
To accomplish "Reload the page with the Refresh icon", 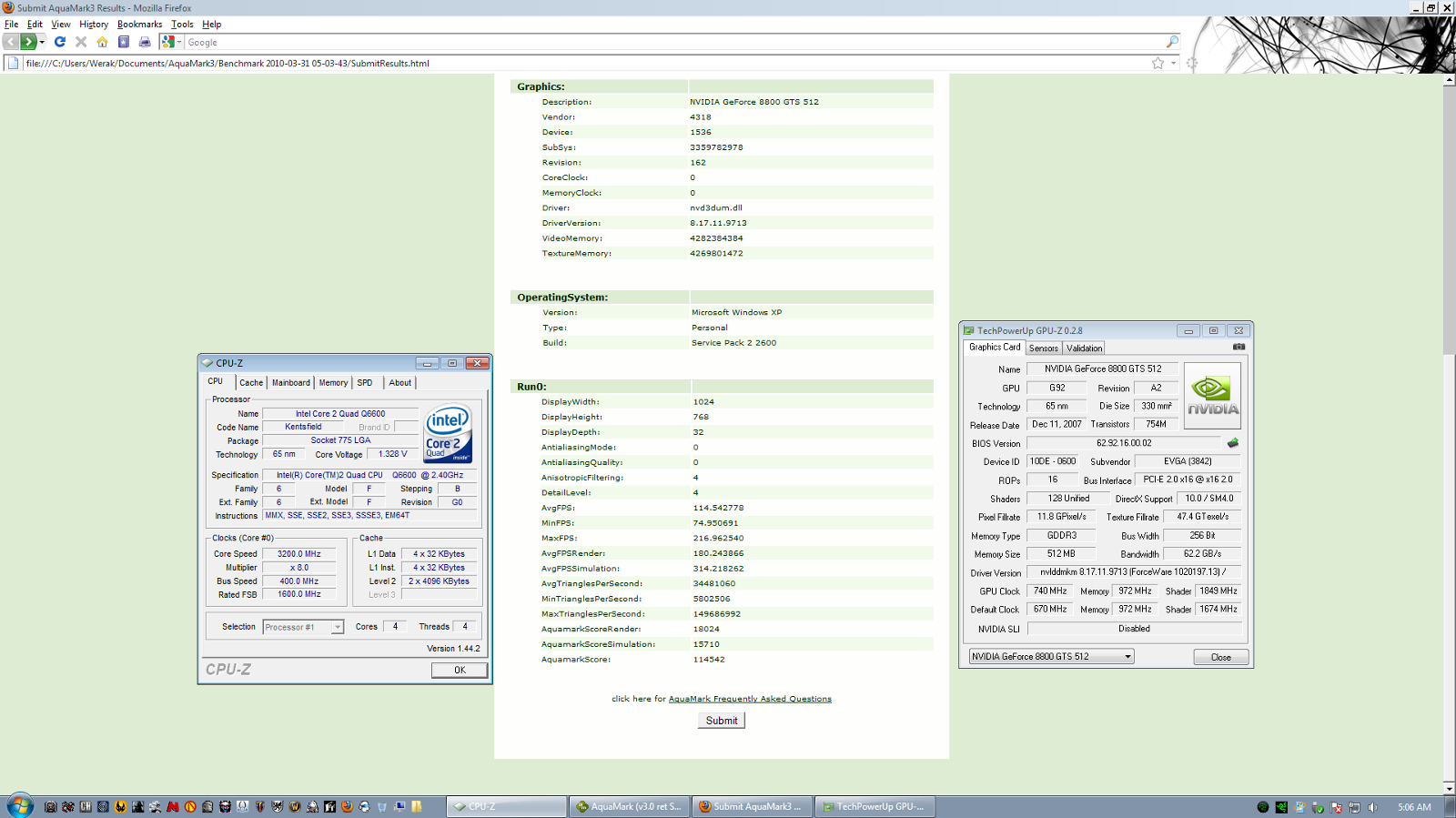I will pos(60,42).
